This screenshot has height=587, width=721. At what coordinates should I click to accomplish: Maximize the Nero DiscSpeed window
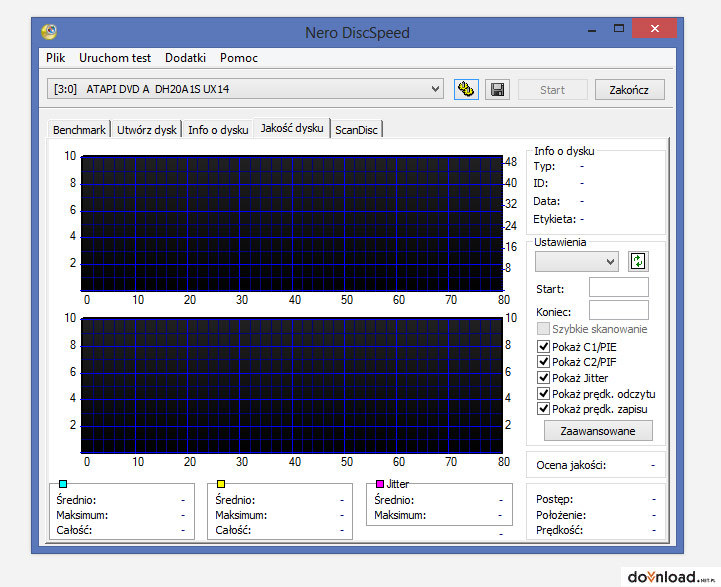[x=619, y=28]
